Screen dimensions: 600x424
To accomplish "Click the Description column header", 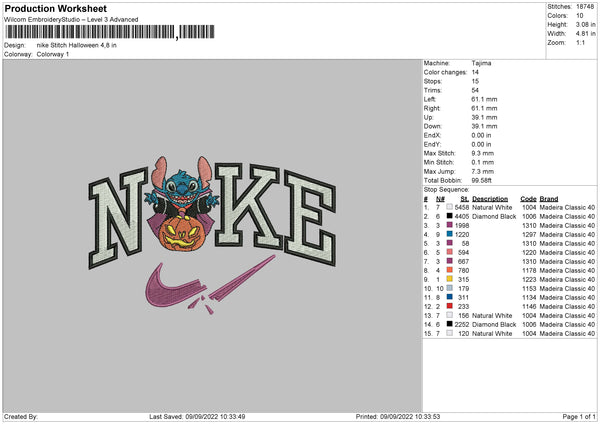I will click(x=490, y=199).
